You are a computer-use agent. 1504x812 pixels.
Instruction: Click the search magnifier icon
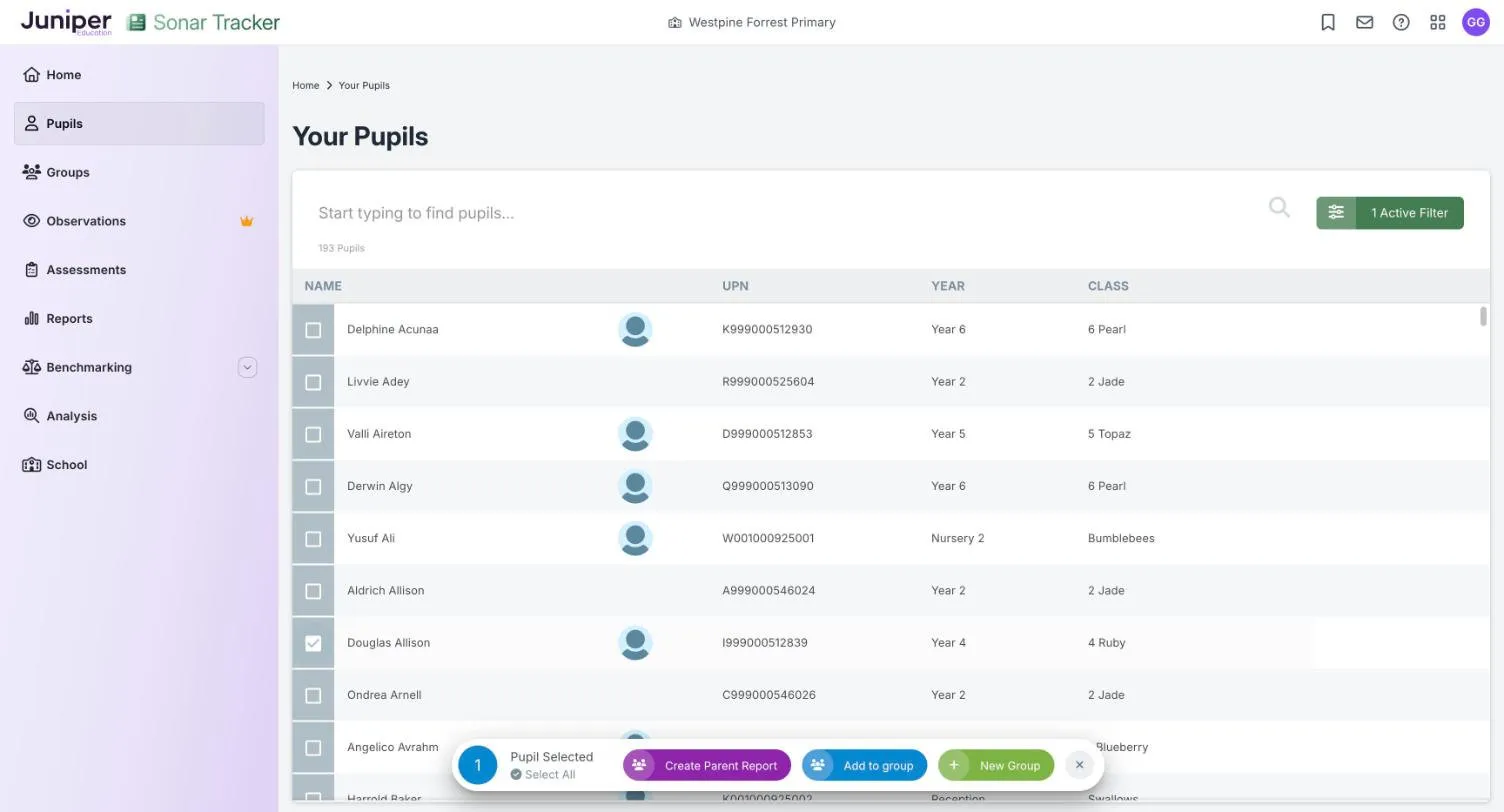pos(1279,208)
